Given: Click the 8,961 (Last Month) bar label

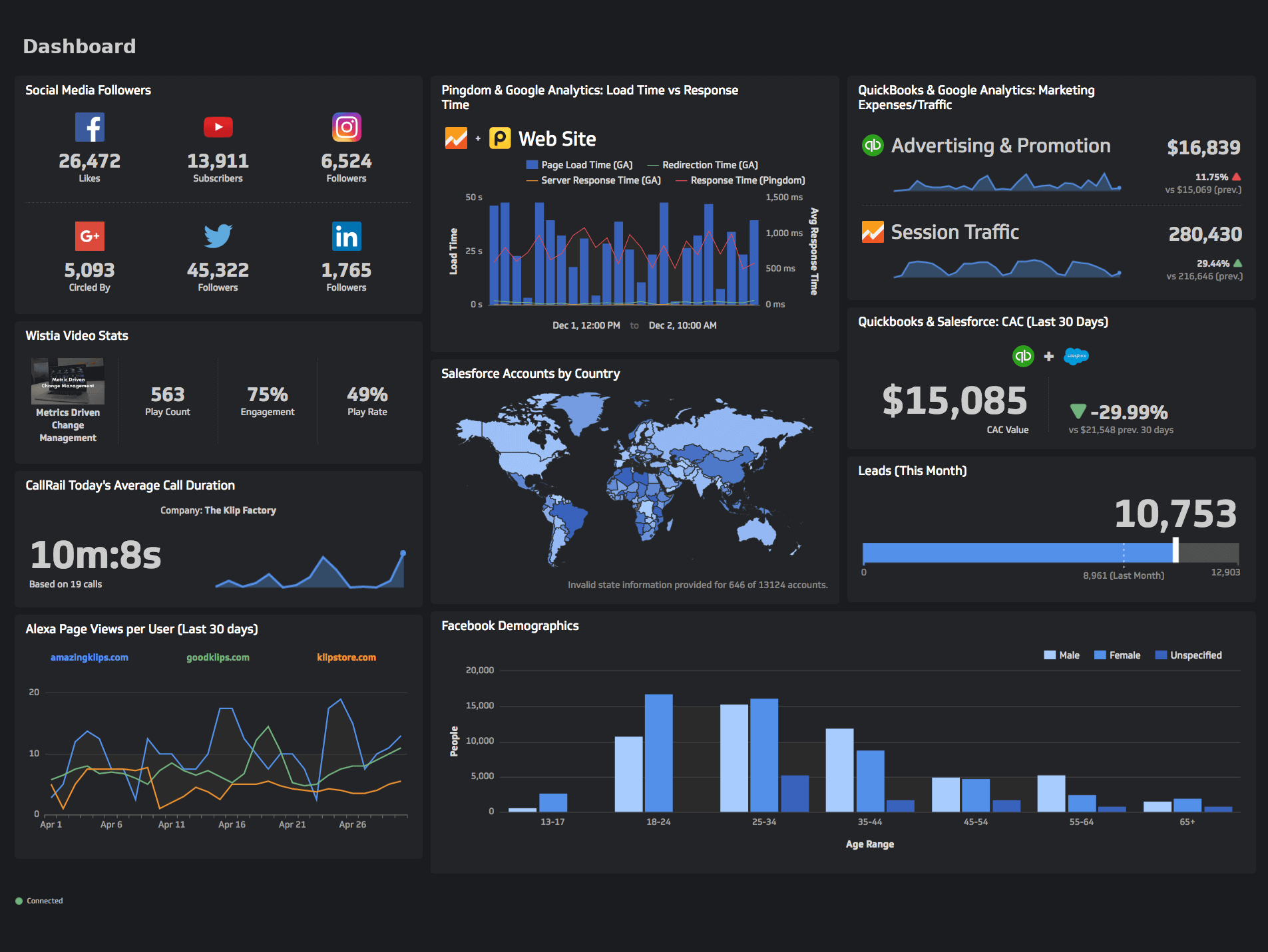Looking at the screenshot, I should [1124, 575].
